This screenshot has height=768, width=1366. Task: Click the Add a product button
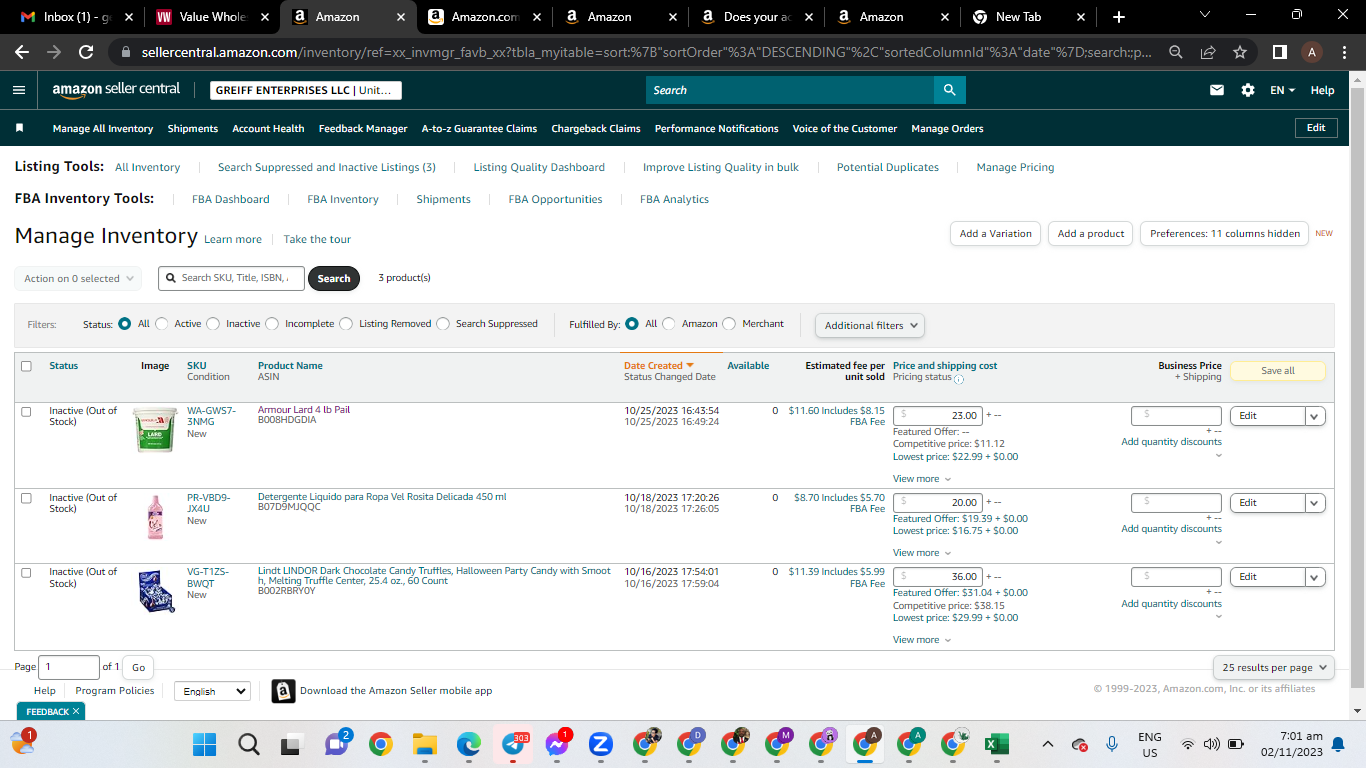pyautogui.click(x=1091, y=234)
